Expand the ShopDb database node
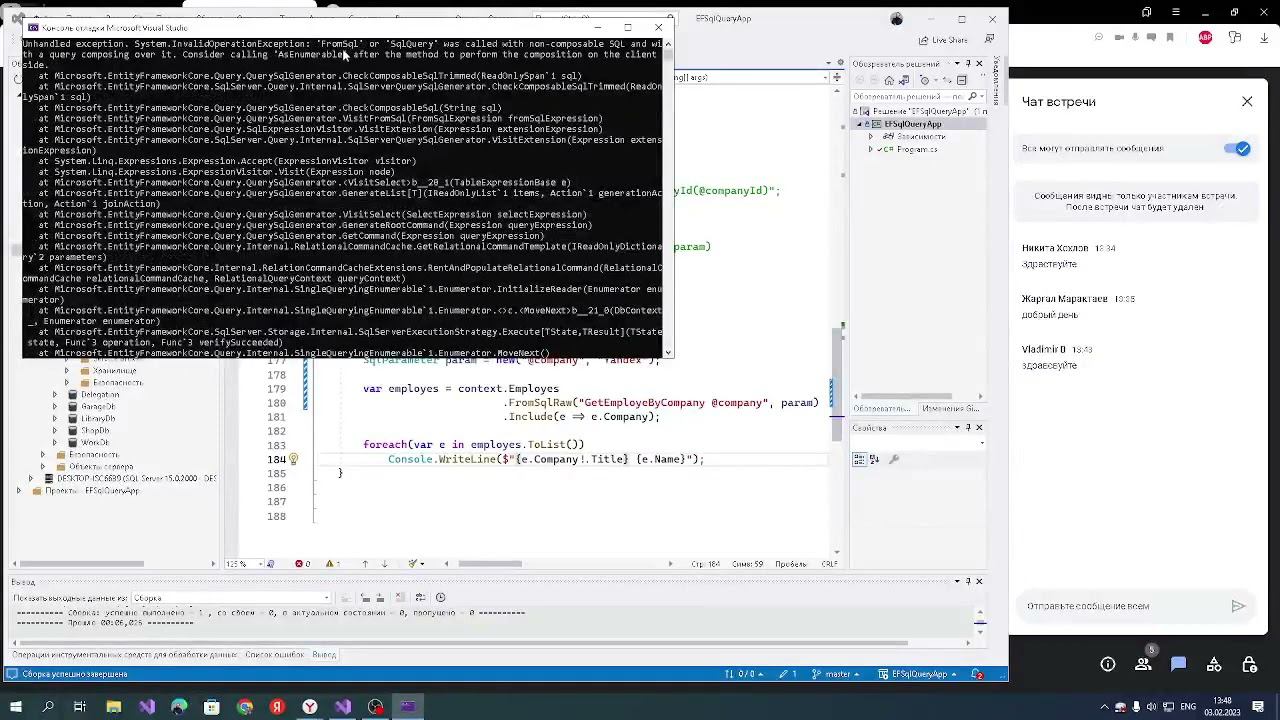The image size is (1280, 720). (55, 431)
